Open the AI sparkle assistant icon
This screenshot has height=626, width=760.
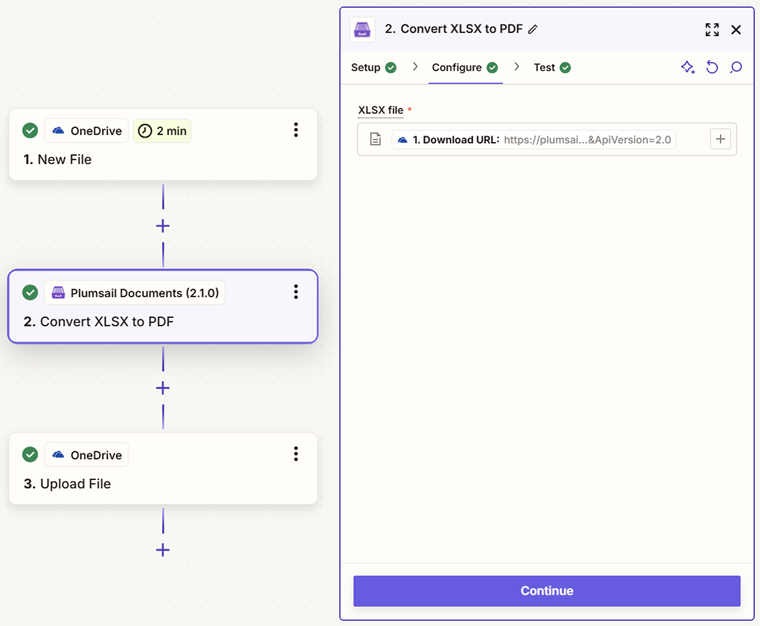pyautogui.click(x=688, y=67)
